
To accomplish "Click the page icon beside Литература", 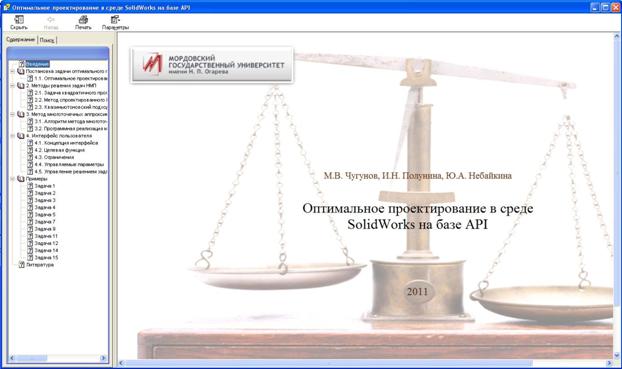I will tap(22, 265).
